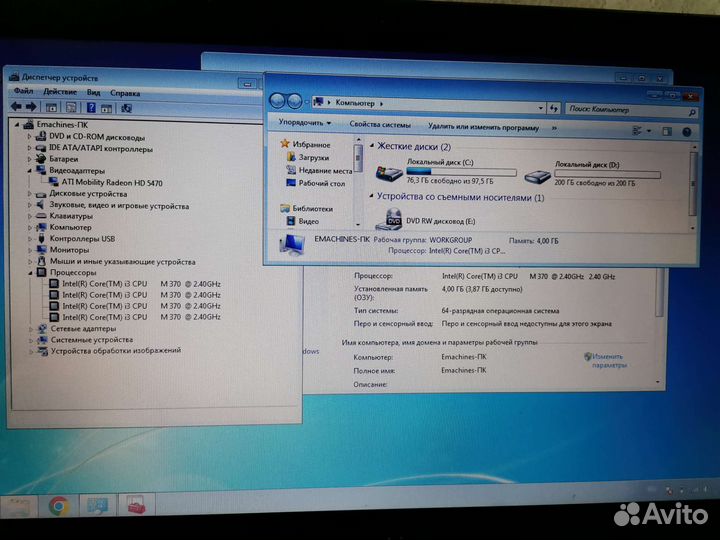The width and height of the screenshot is (720, 540).
Task: Click Свойства системы button
Action: tap(380, 124)
